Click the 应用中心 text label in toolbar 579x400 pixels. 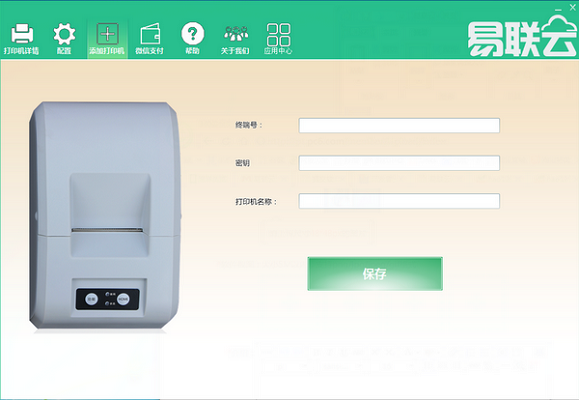[278, 51]
